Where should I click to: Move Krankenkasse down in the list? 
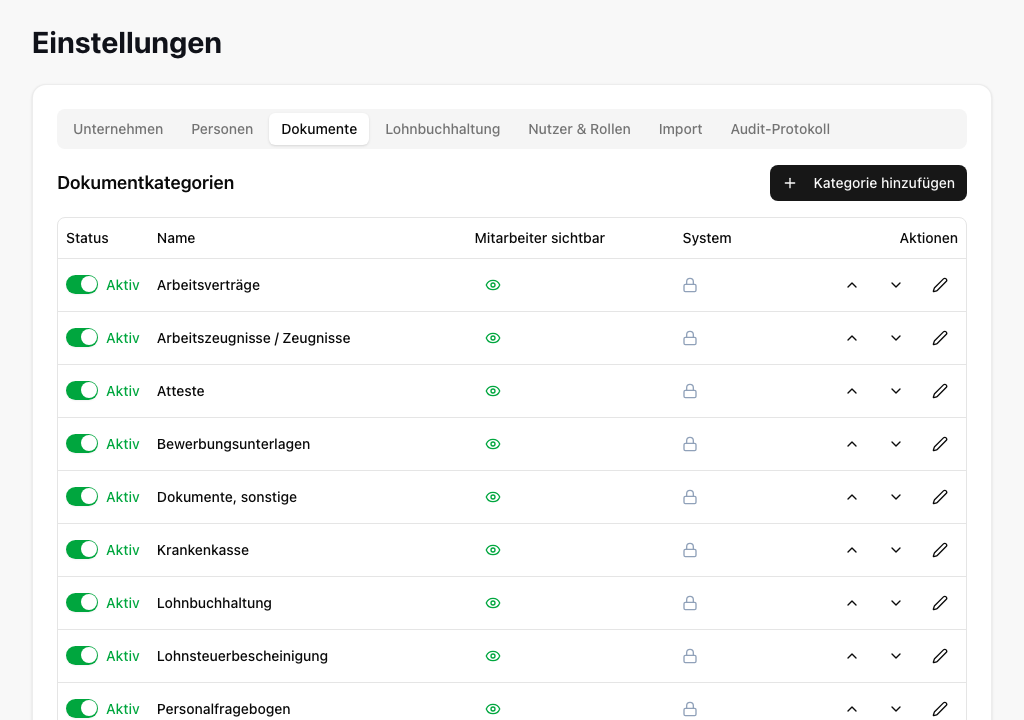point(896,550)
